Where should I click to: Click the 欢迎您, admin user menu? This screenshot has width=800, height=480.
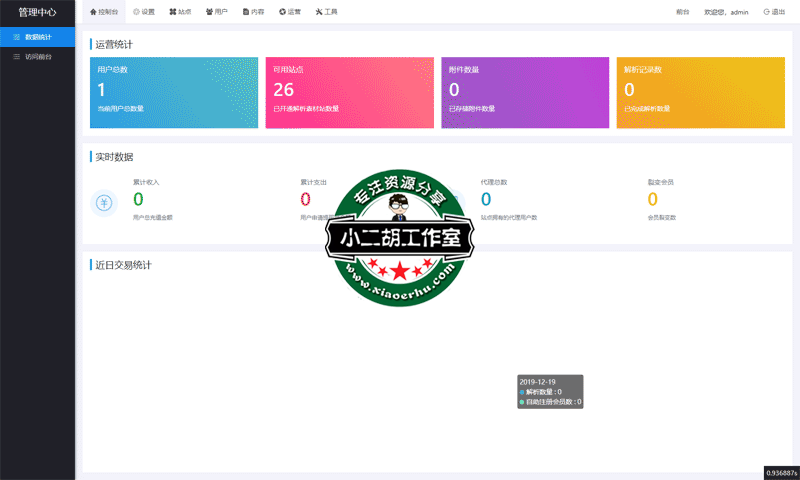click(727, 12)
